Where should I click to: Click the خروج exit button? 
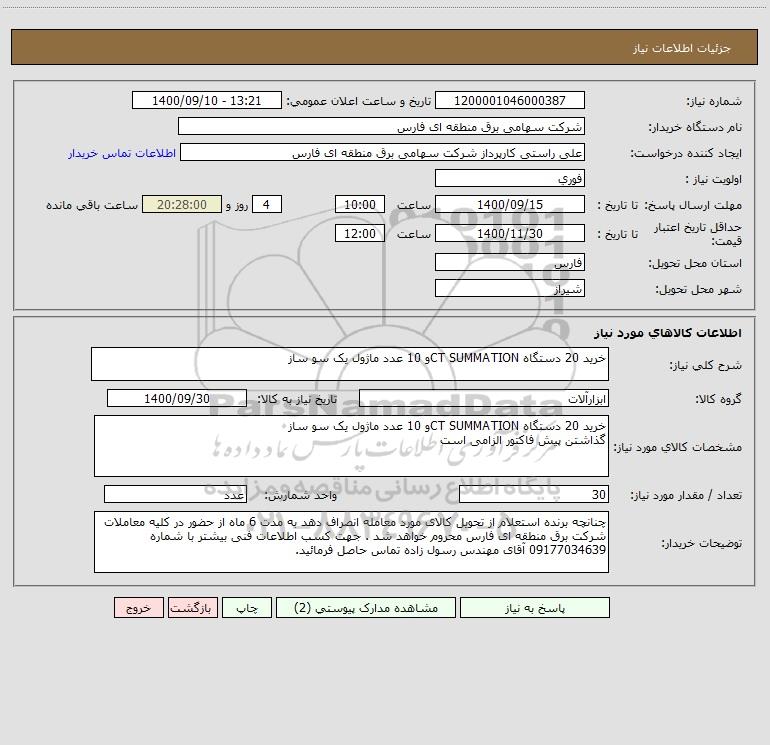point(138,607)
